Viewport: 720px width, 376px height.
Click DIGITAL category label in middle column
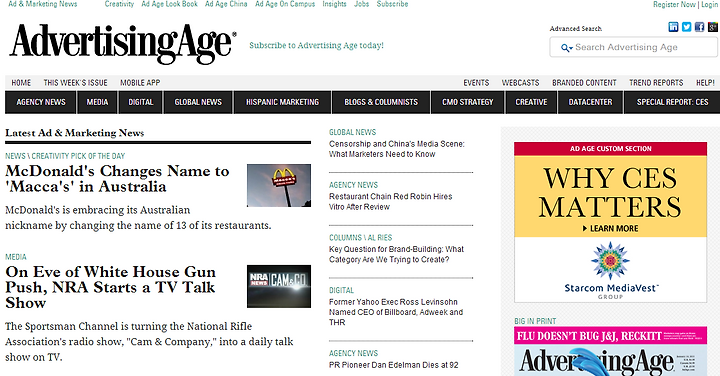tap(341, 291)
